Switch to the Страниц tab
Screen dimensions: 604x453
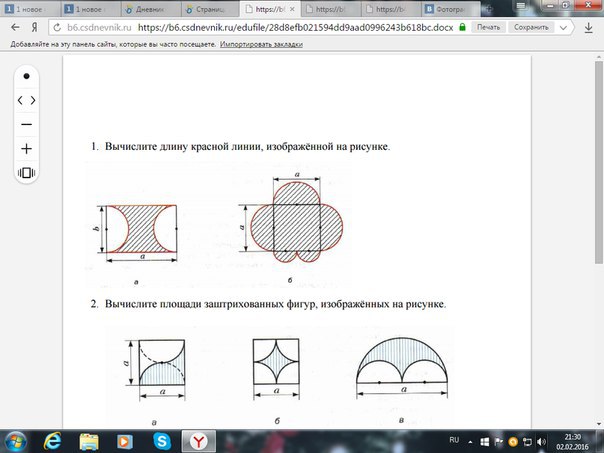[x=210, y=9]
